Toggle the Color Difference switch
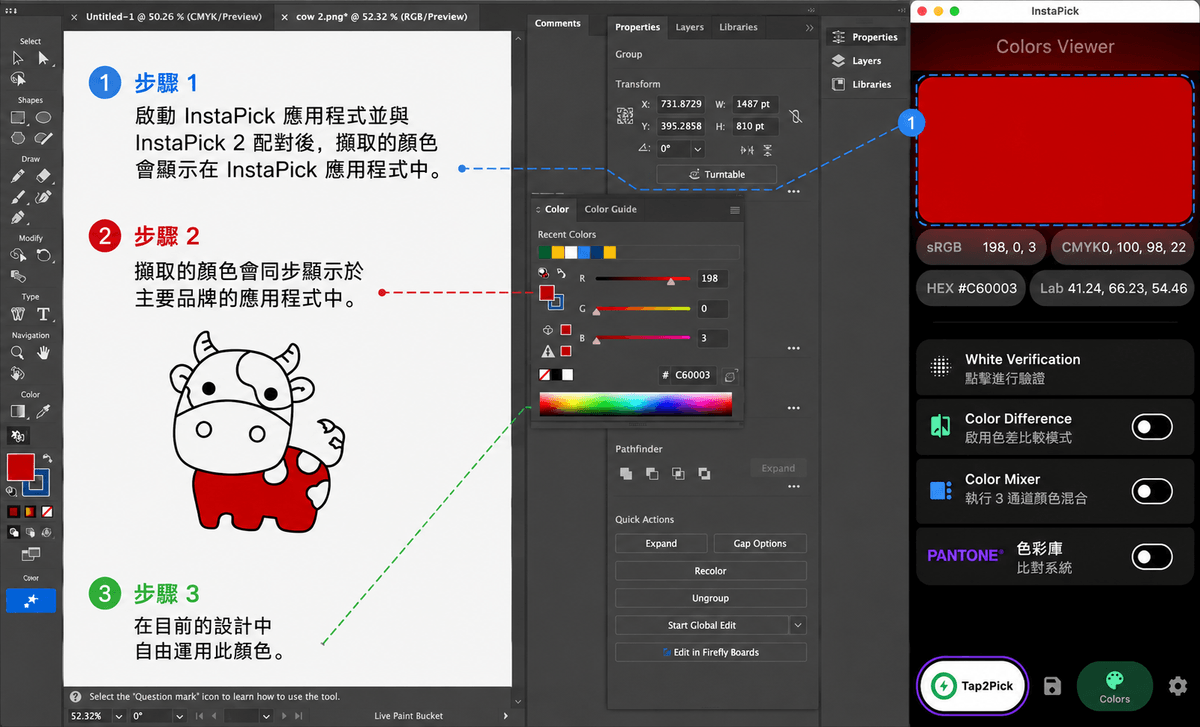The width and height of the screenshot is (1200, 727). (1152, 428)
